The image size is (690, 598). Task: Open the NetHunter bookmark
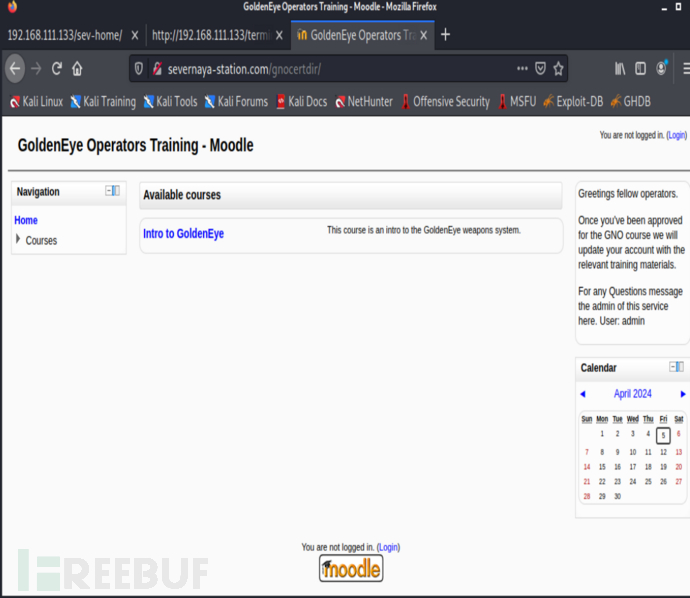pyautogui.click(x=364, y=102)
